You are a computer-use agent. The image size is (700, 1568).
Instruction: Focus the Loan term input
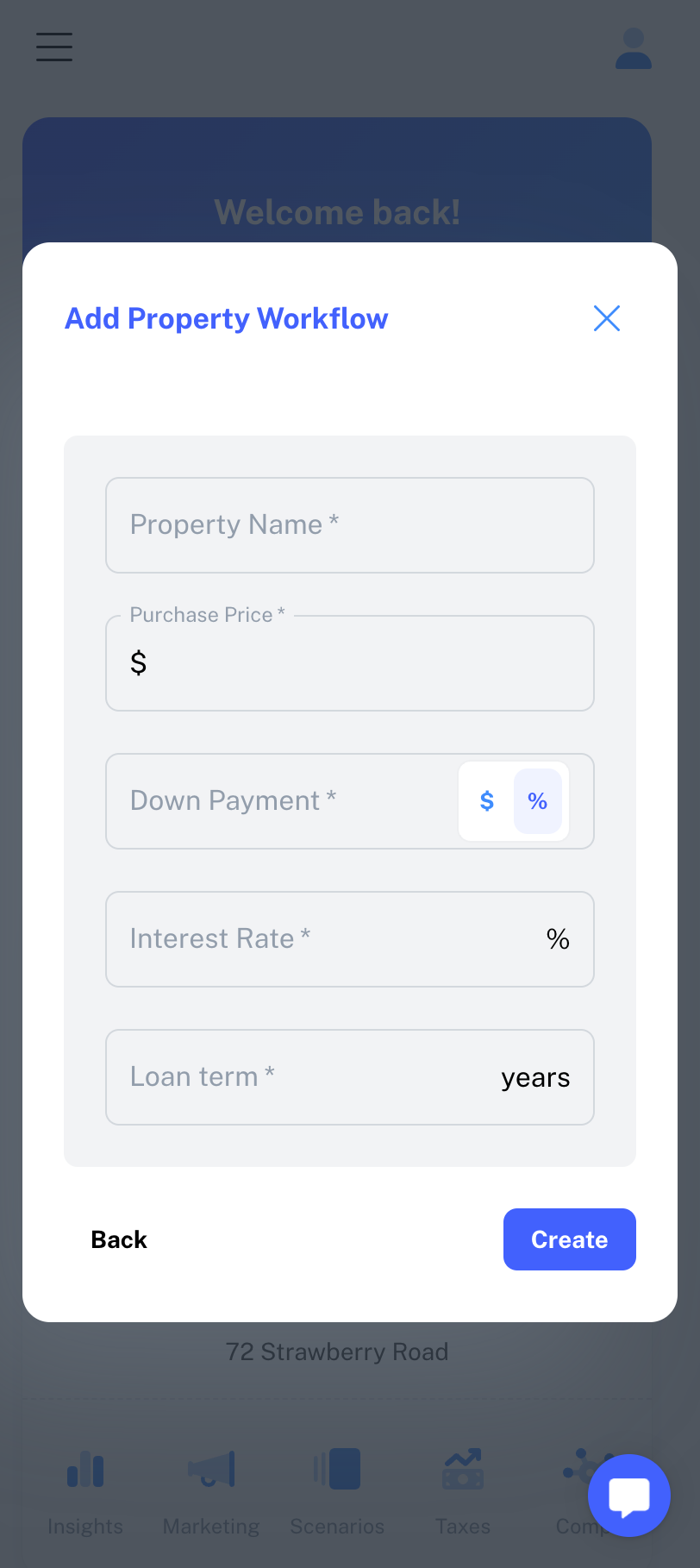[x=302, y=1077]
